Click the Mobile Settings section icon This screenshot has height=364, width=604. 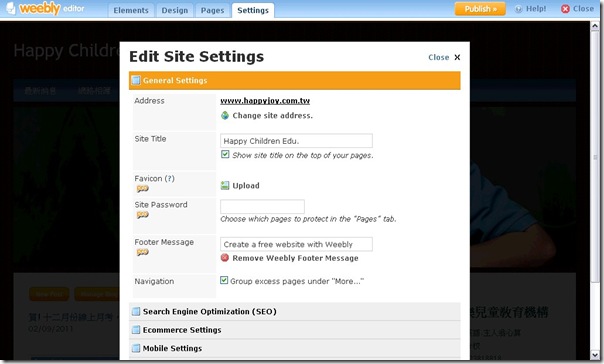pyautogui.click(x=136, y=348)
